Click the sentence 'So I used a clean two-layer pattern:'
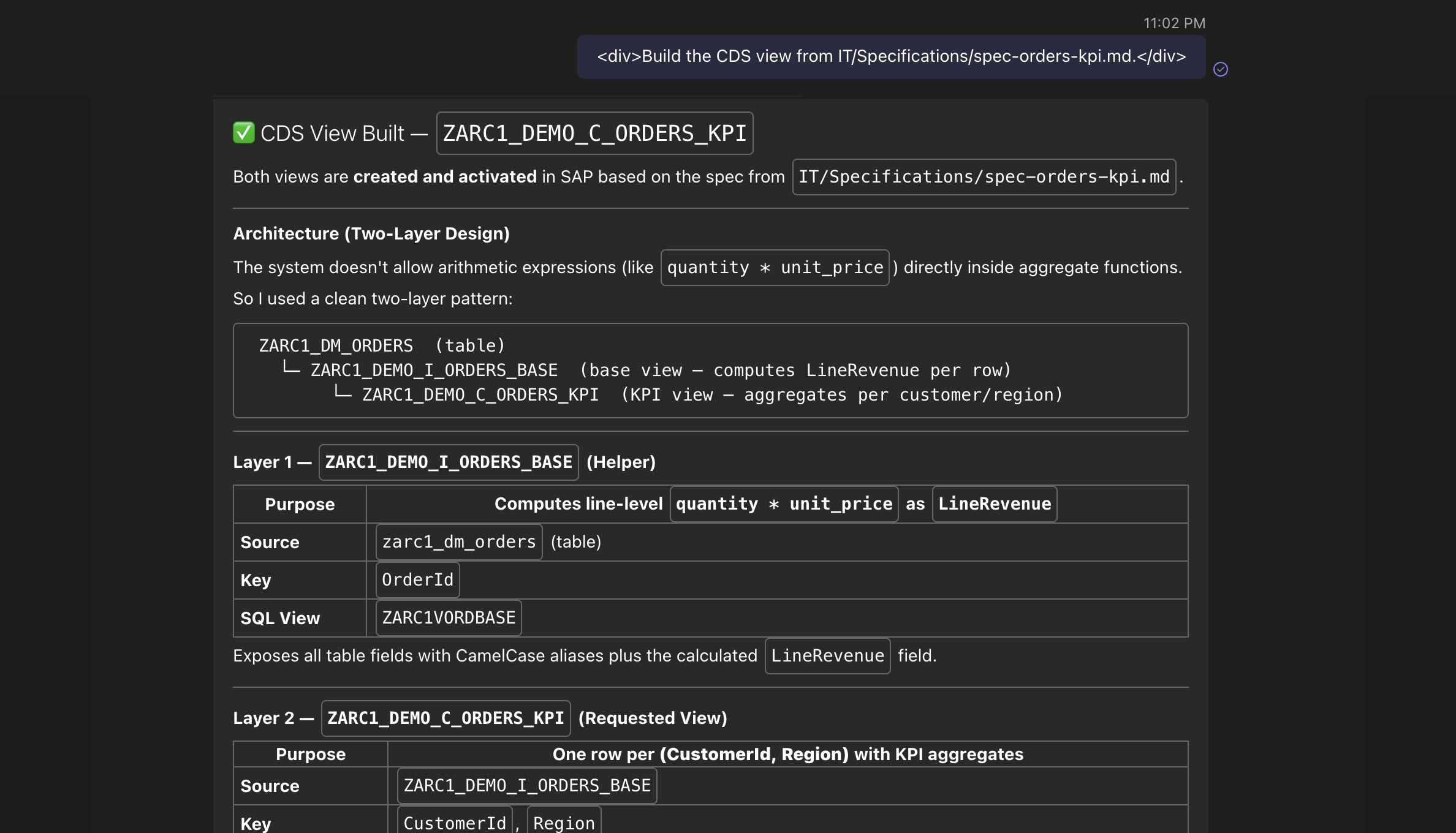 pos(373,298)
